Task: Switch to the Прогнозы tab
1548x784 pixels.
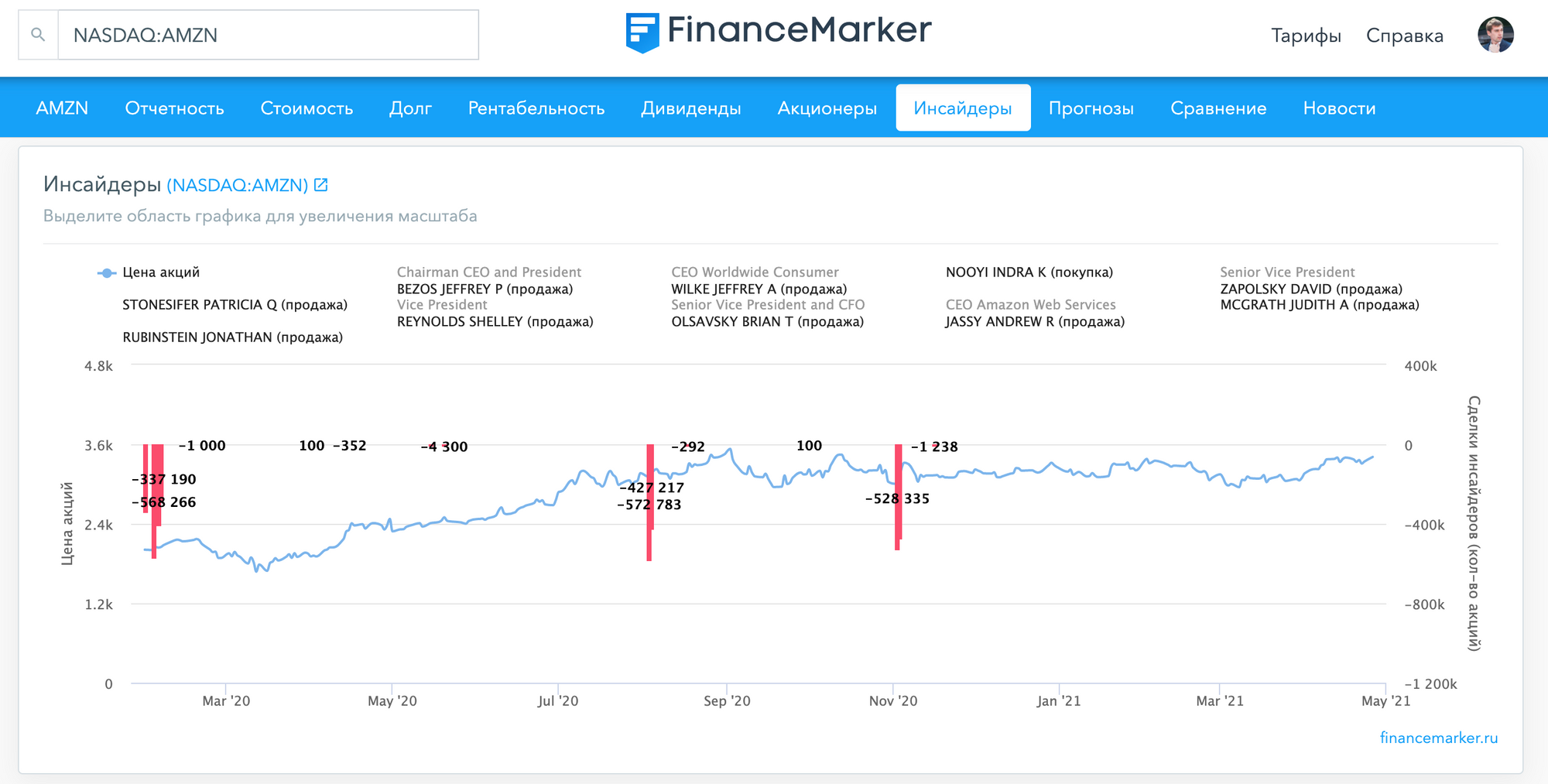Action: coord(1091,108)
